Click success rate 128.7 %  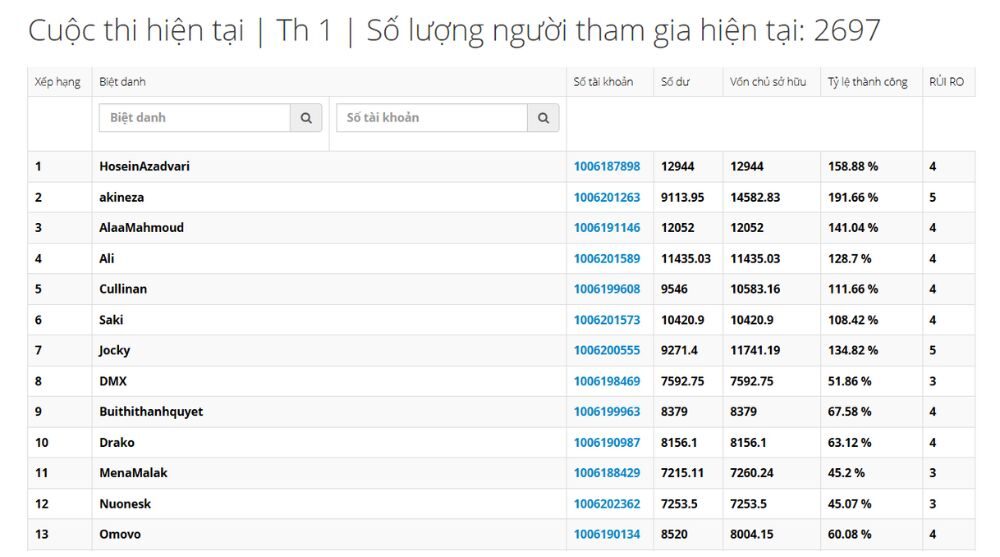coord(849,258)
